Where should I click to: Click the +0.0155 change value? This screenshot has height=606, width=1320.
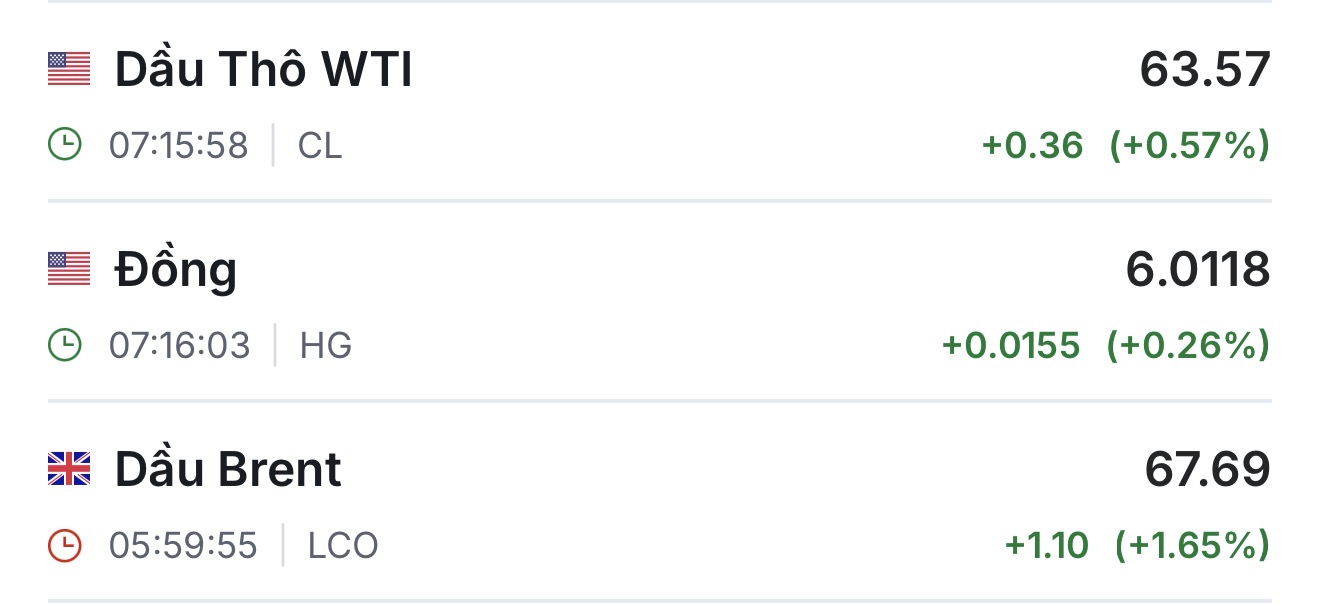coord(1011,346)
